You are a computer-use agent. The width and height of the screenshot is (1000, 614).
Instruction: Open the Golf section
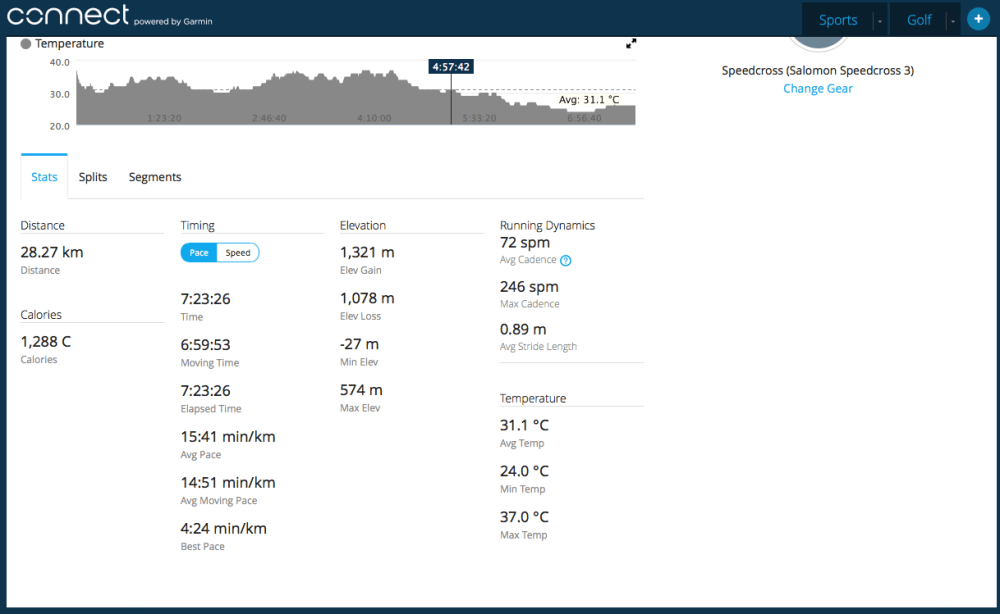[918, 19]
